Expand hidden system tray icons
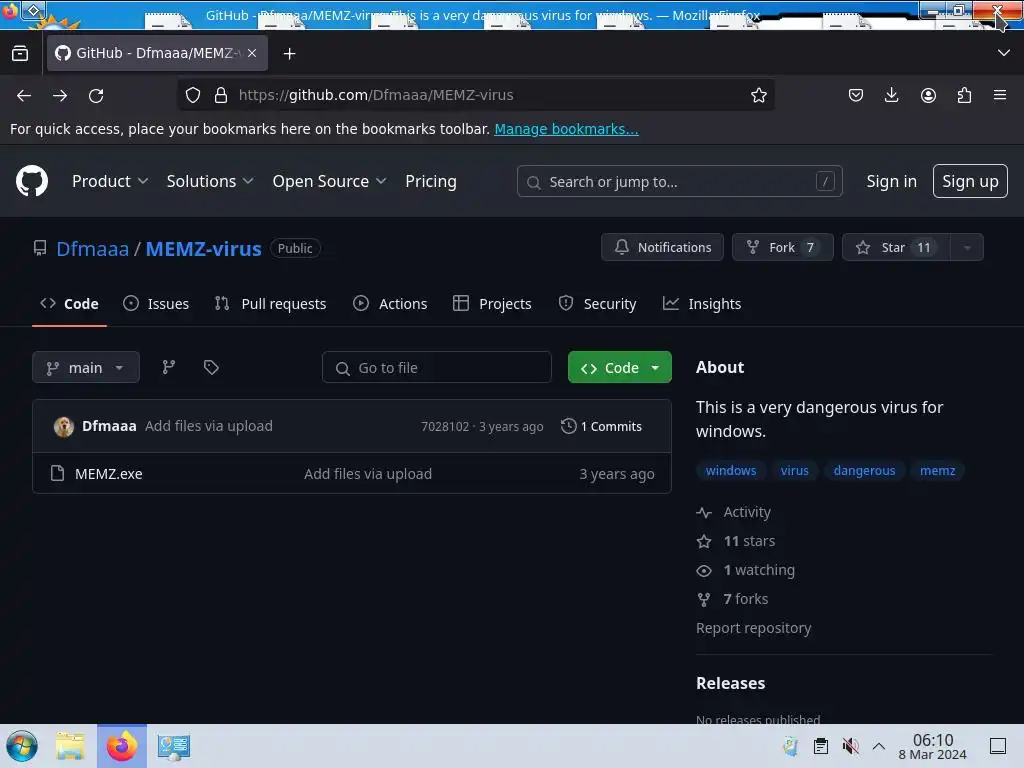This screenshot has width=1024, height=768. pyautogui.click(x=879, y=746)
